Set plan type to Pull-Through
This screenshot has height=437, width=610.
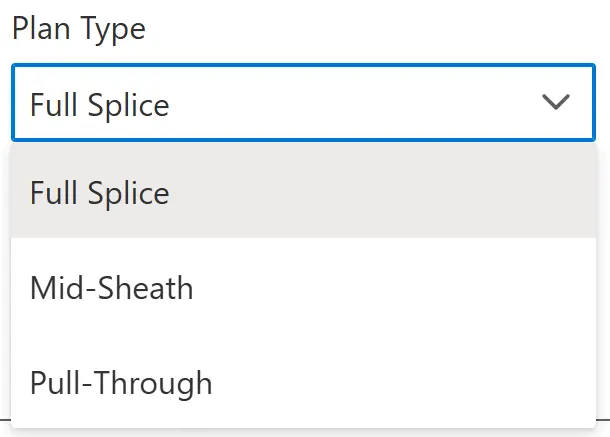click(121, 383)
